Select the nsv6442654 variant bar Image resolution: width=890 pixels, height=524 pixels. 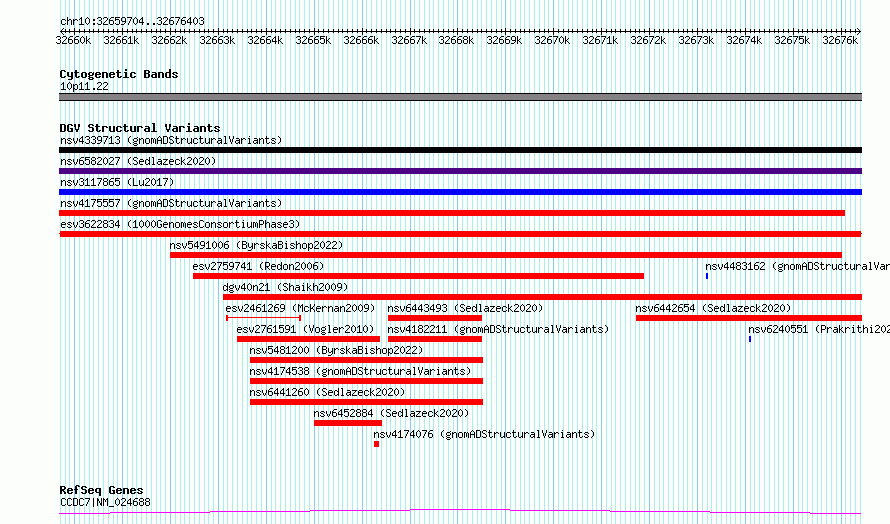749,318
